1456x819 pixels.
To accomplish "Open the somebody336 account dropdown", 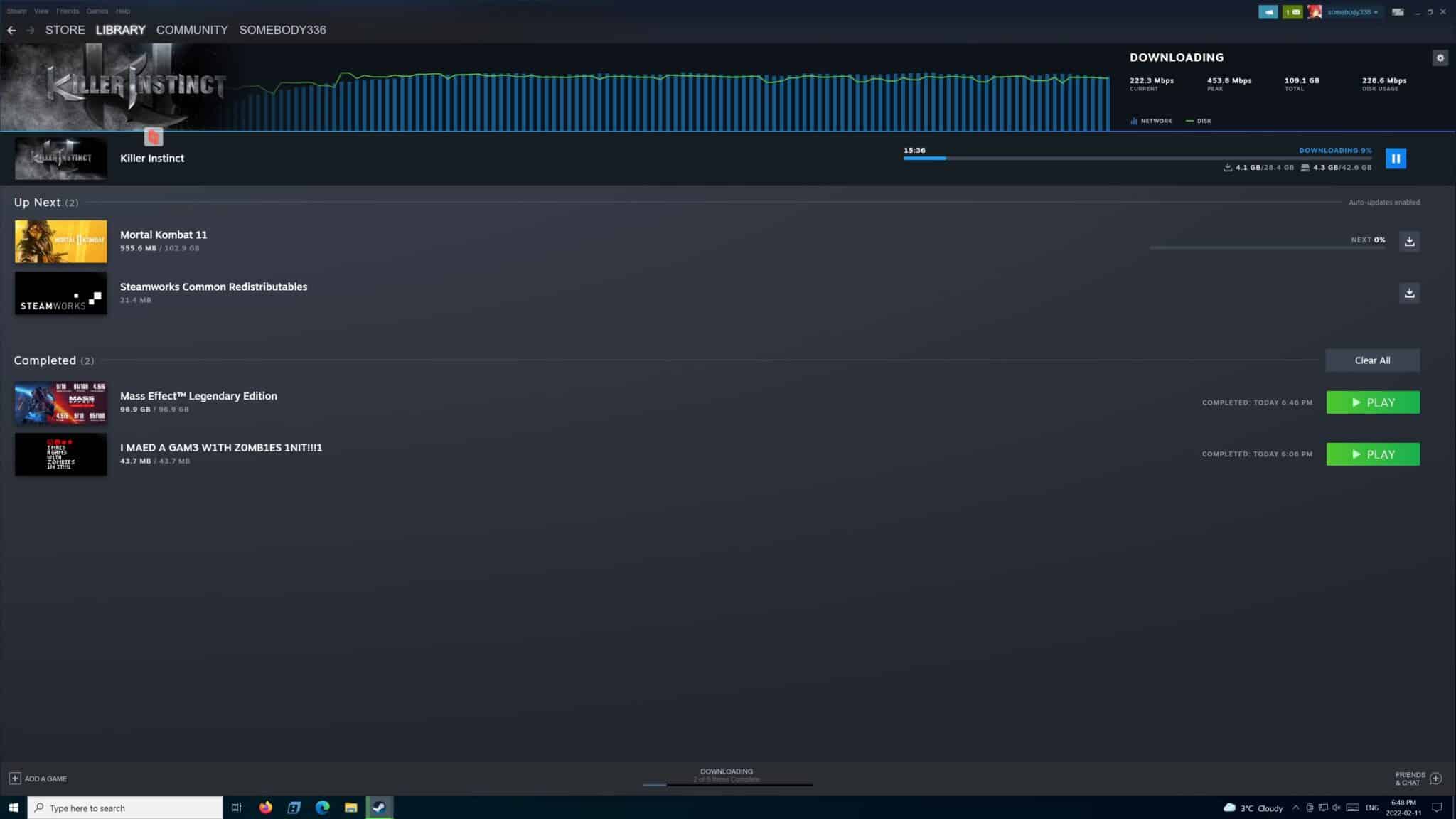I will [1349, 11].
